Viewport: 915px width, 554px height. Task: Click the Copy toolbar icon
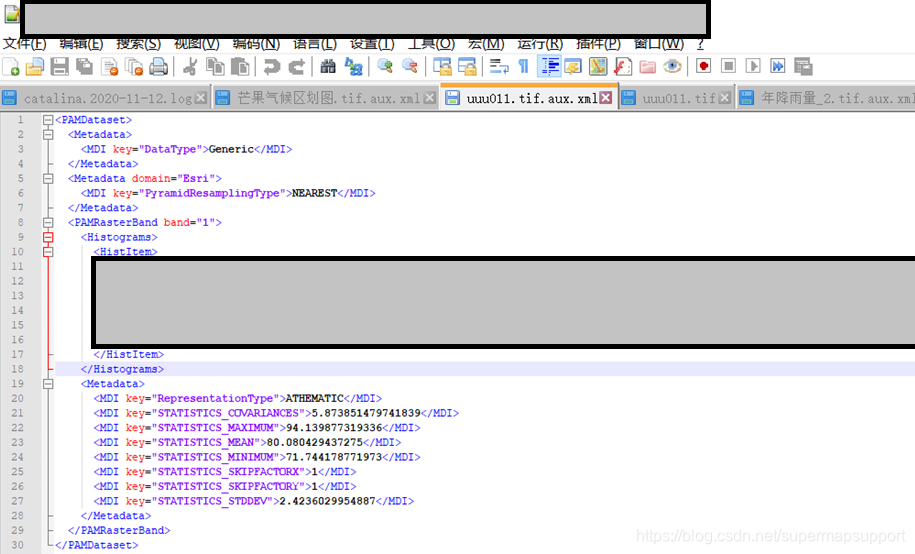tap(215, 67)
